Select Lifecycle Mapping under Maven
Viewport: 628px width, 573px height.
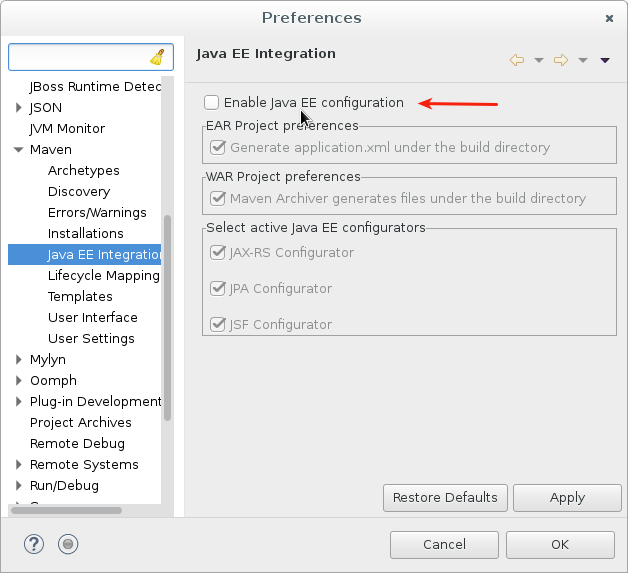coord(104,275)
